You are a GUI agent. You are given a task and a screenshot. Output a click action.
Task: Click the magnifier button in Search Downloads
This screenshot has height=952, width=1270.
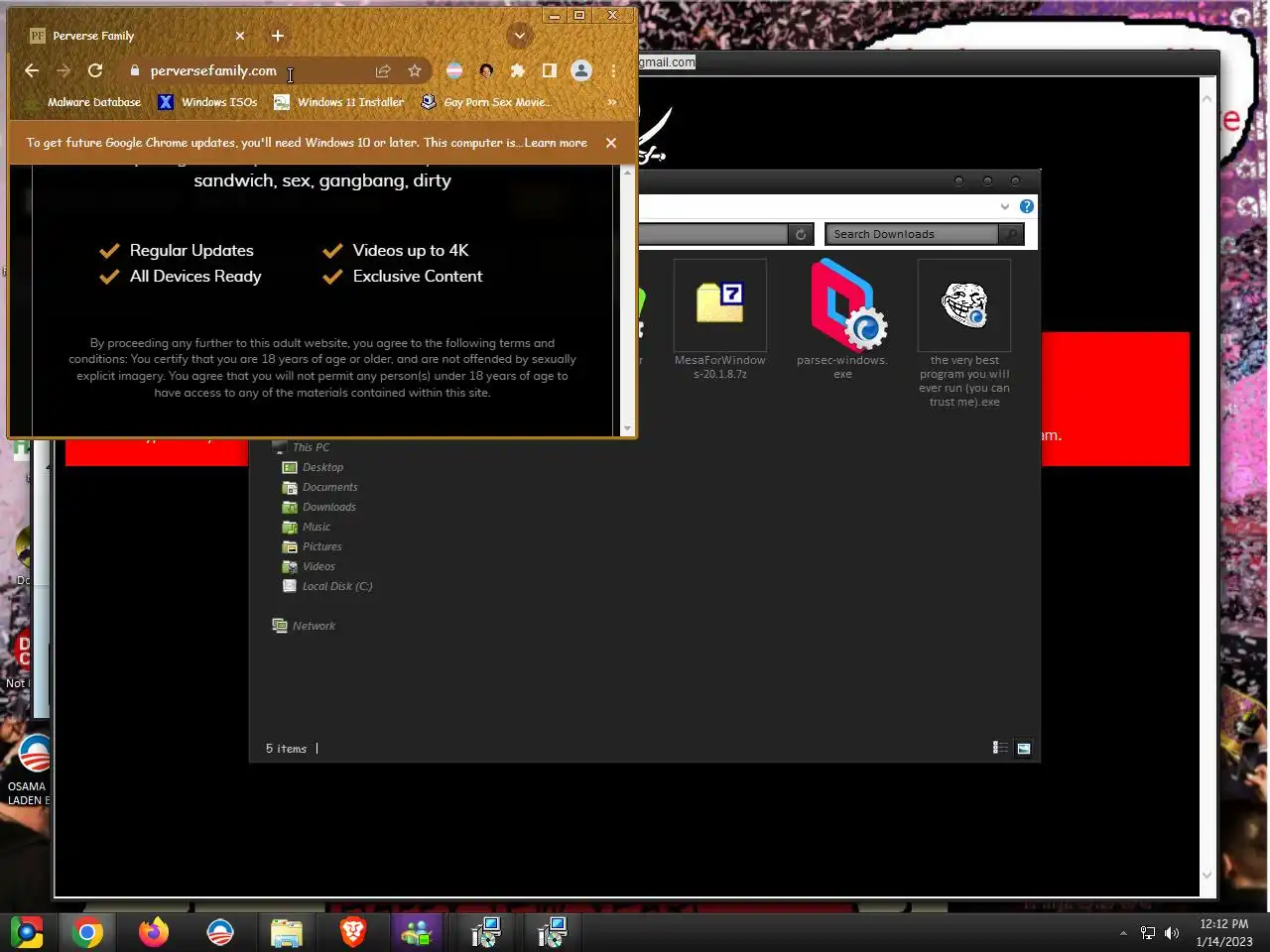(x=1011, y=234)
